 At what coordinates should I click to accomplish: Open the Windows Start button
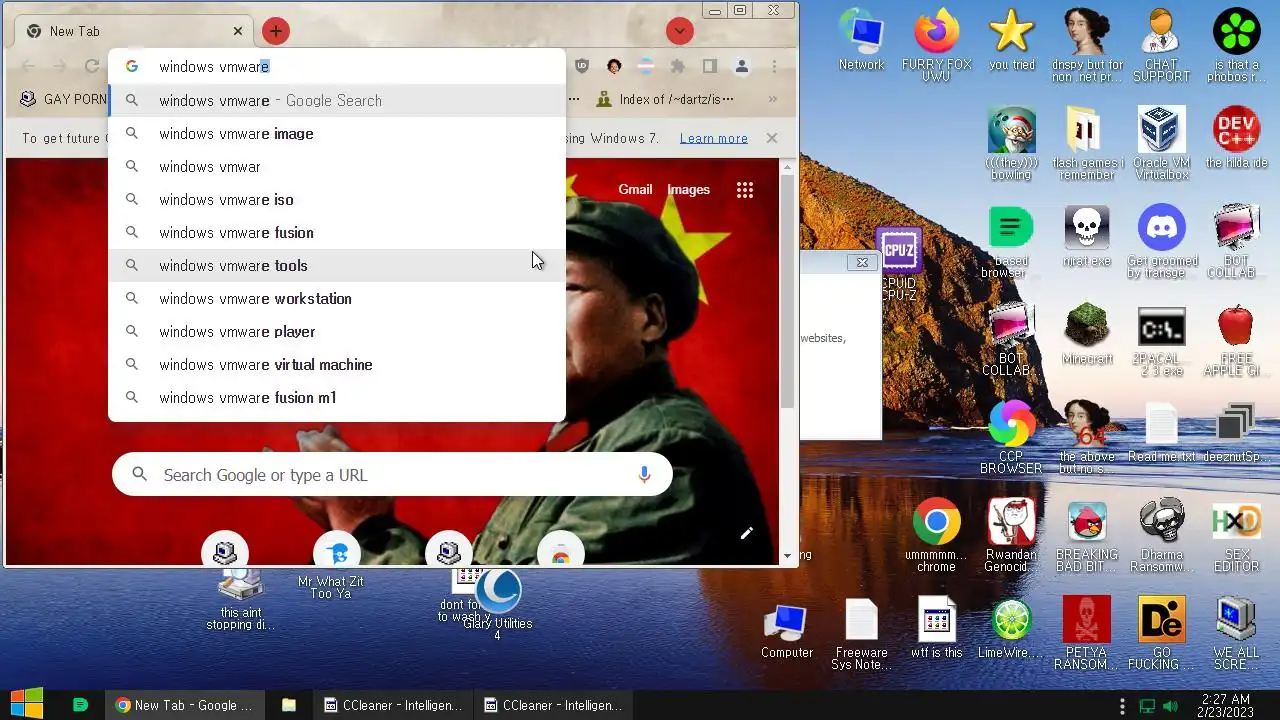(x=26, y=704)
